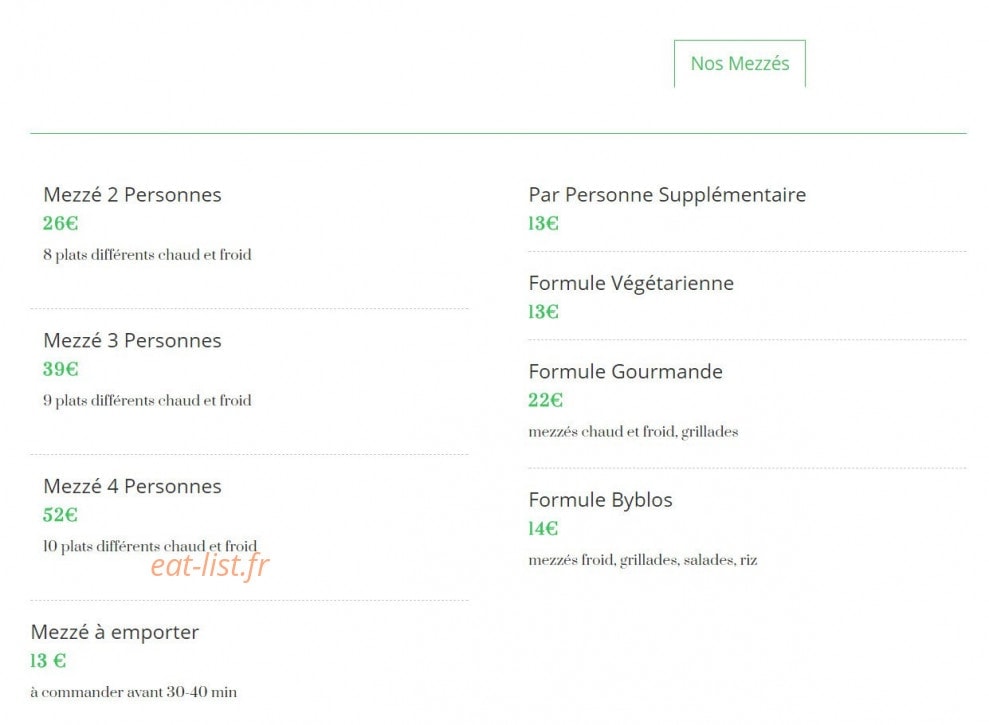
Task: Click the '8 plats différents chaud et froid' description
Action: tap(148, 255)
